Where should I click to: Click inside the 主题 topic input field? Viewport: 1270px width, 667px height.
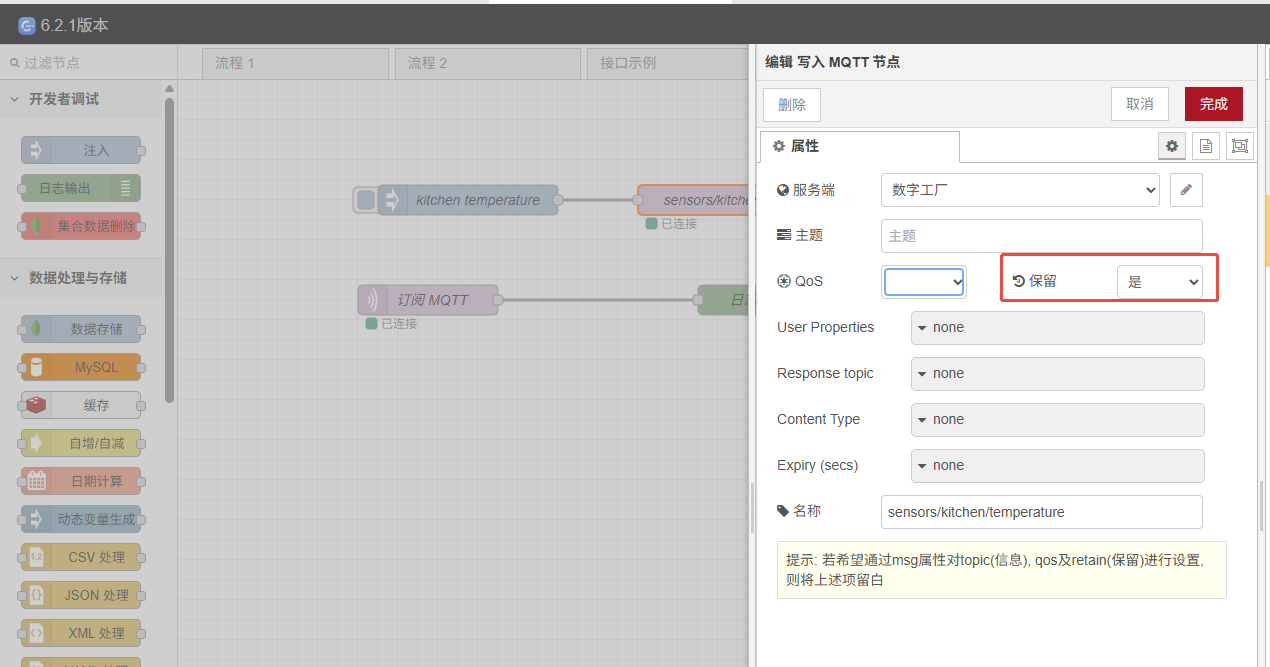[x=1041, y=235]
